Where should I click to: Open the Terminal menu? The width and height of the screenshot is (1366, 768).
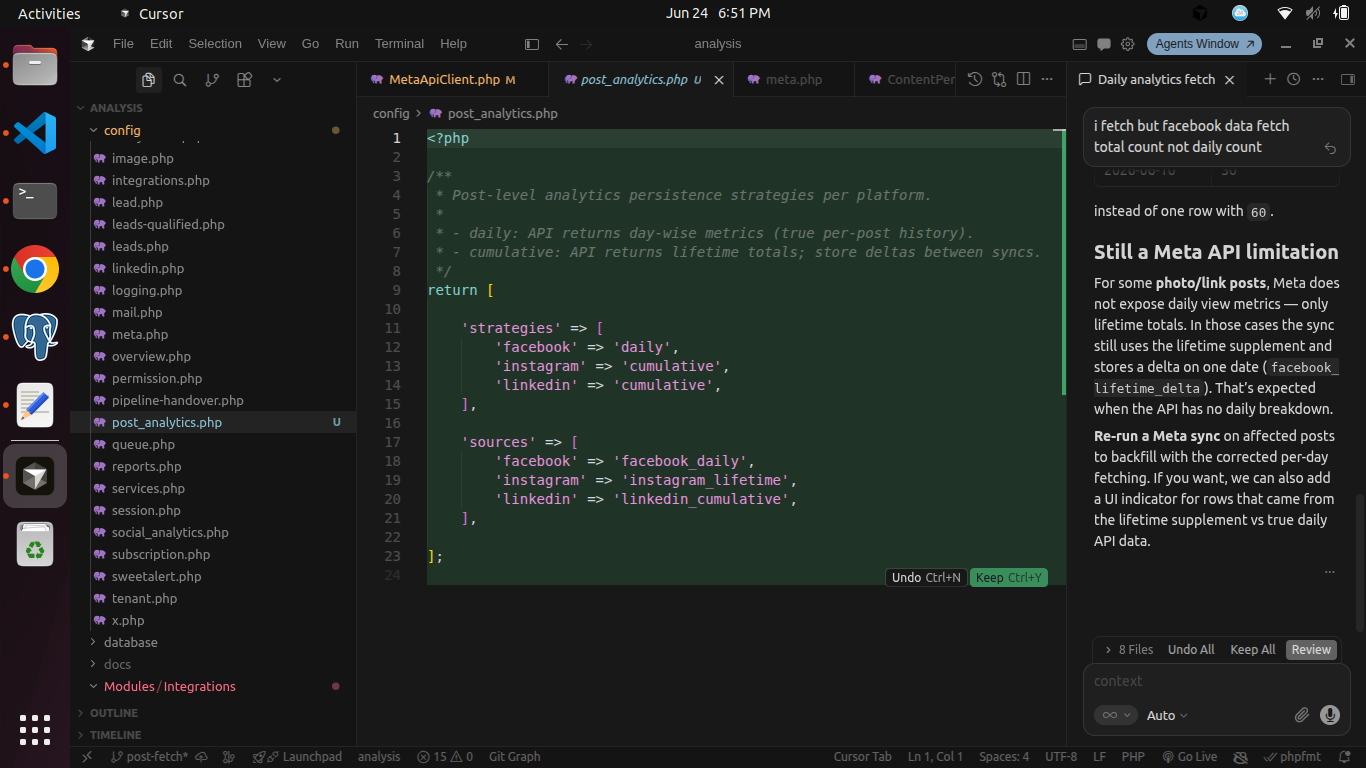(x=399, y=44)
